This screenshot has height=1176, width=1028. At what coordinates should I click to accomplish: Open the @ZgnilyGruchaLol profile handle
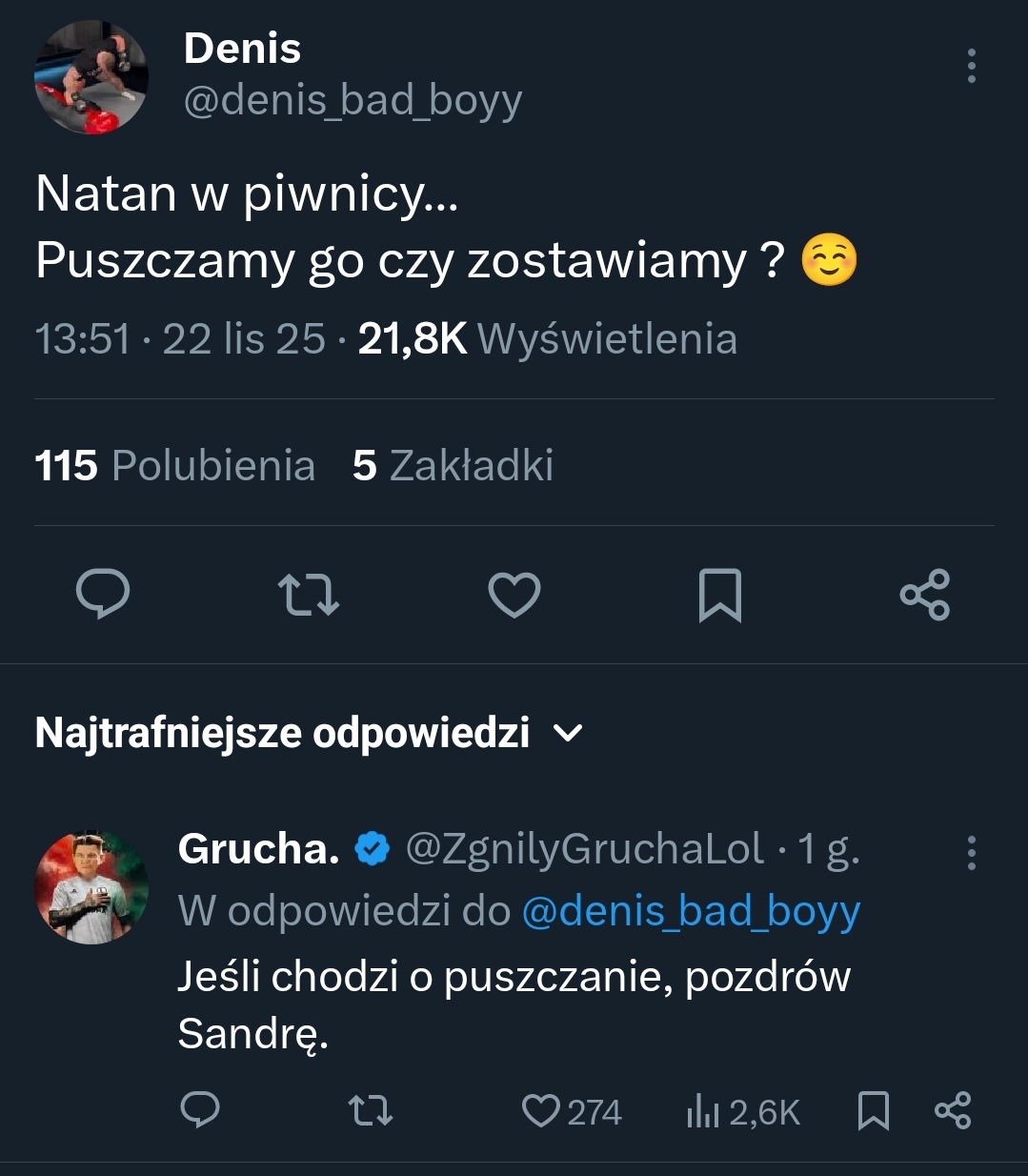[x=584, y=848]
